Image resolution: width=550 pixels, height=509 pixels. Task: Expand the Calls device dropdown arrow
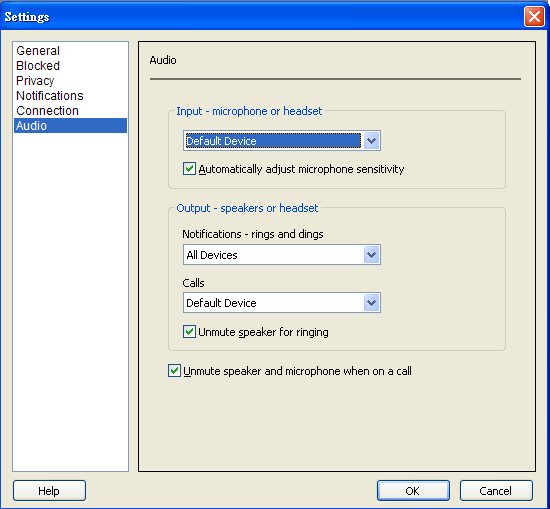pyautogui.click(x=371, y=303)
